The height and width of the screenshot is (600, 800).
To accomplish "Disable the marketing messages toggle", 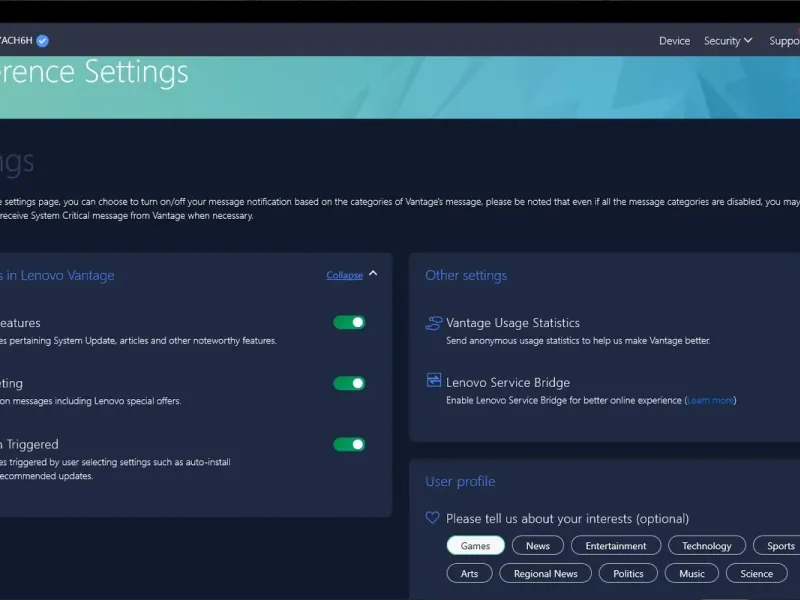I will coord(349,383).
